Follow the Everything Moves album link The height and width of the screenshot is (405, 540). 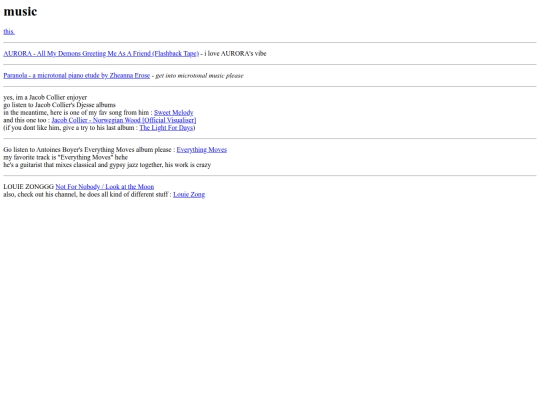pyautogui.click(x=202, y=150)
